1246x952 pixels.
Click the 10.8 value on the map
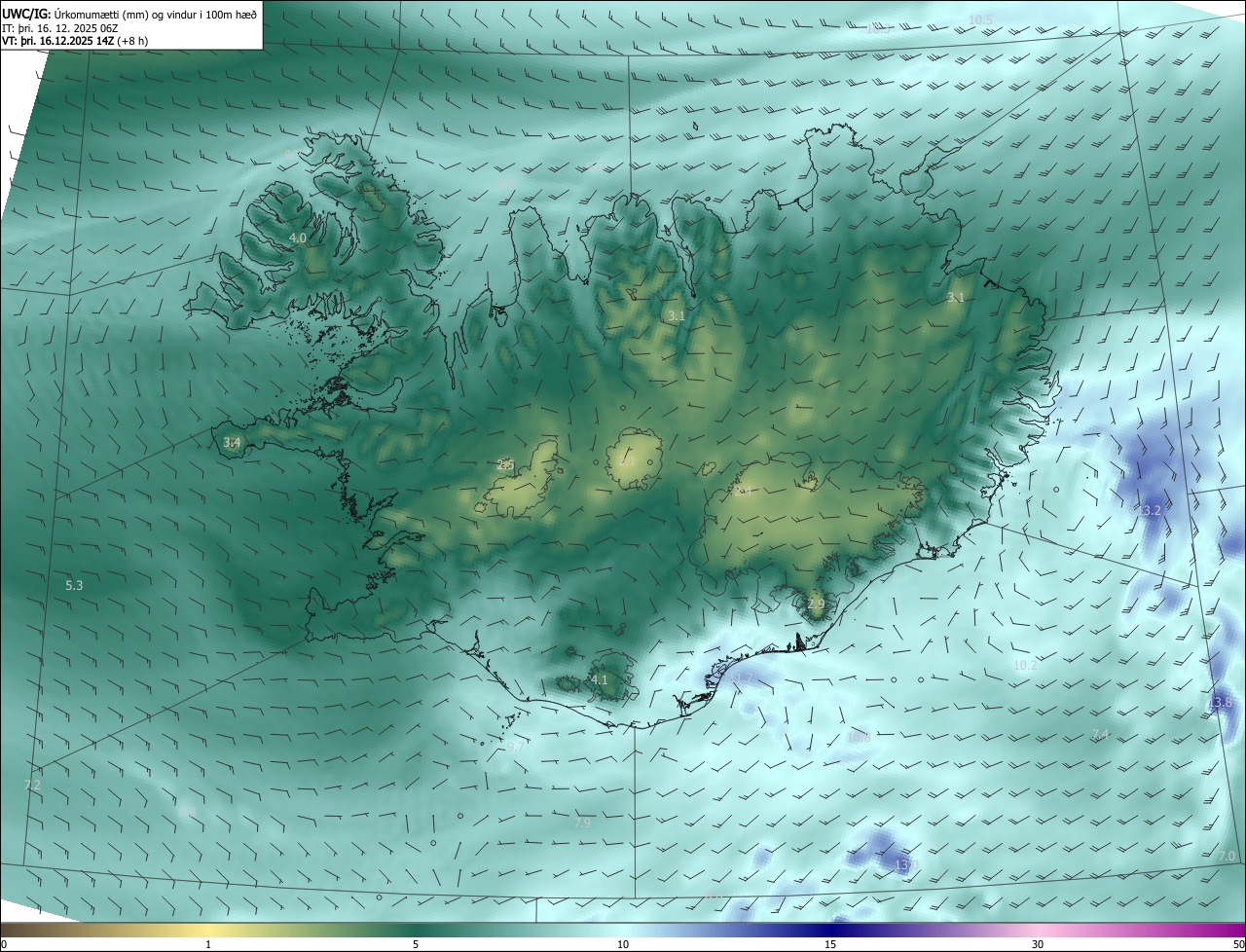[860, 738]
